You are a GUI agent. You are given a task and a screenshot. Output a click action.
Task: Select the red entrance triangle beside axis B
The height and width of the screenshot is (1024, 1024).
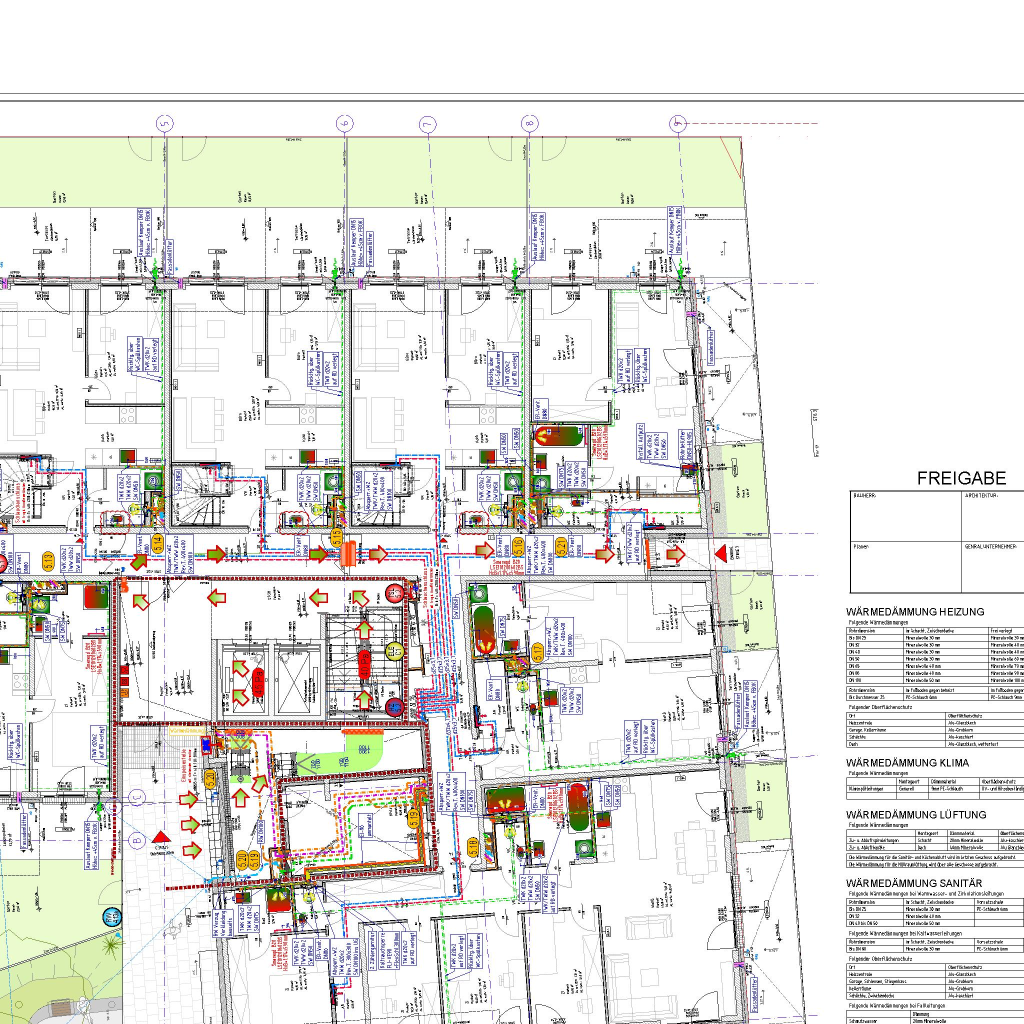[162, 836]
